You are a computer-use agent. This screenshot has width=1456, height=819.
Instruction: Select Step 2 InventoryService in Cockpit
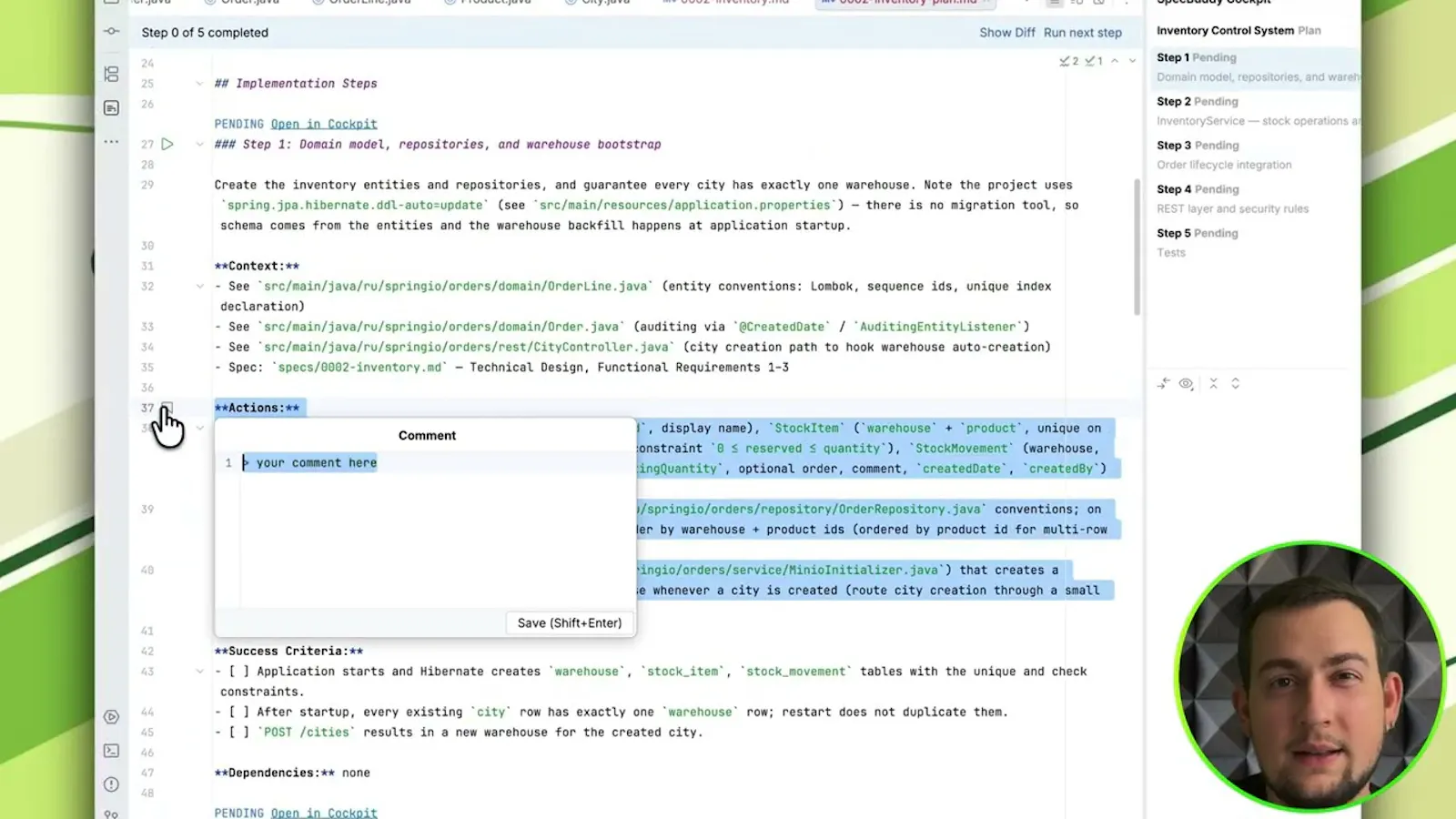pos(1254,111)
